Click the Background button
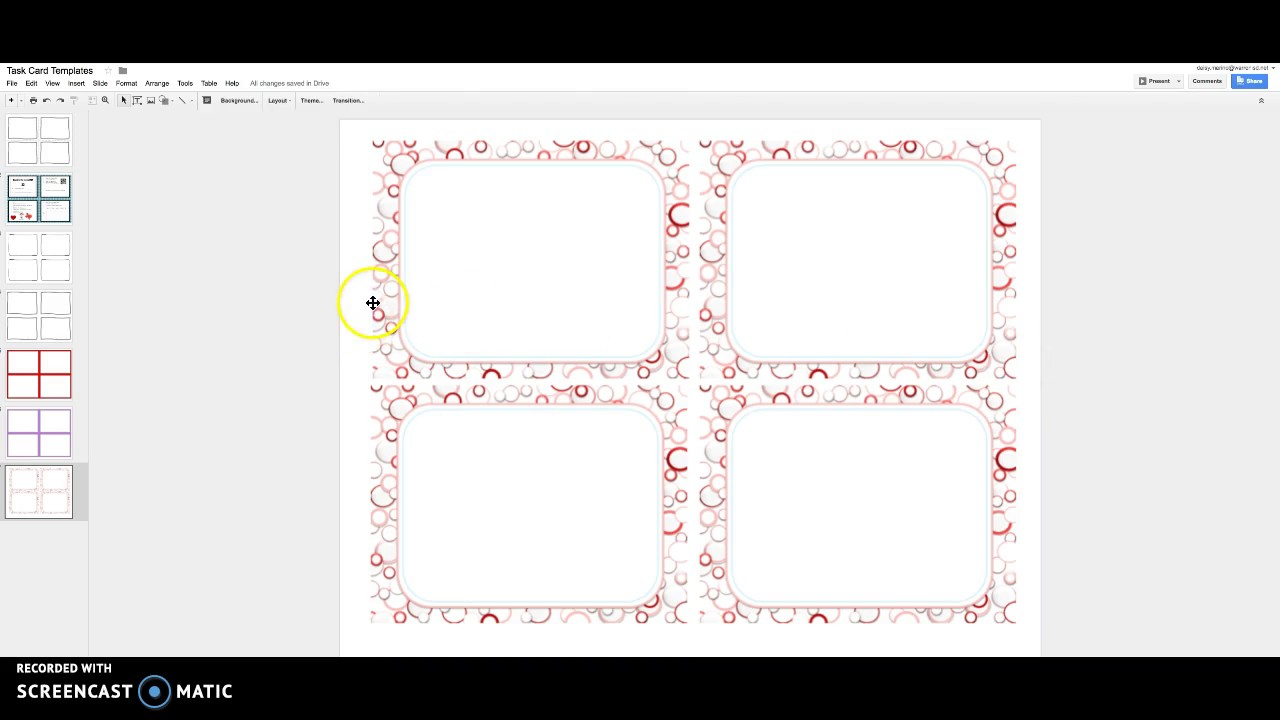This screenshot has height=720, width=1280. (x=239, y=100)
